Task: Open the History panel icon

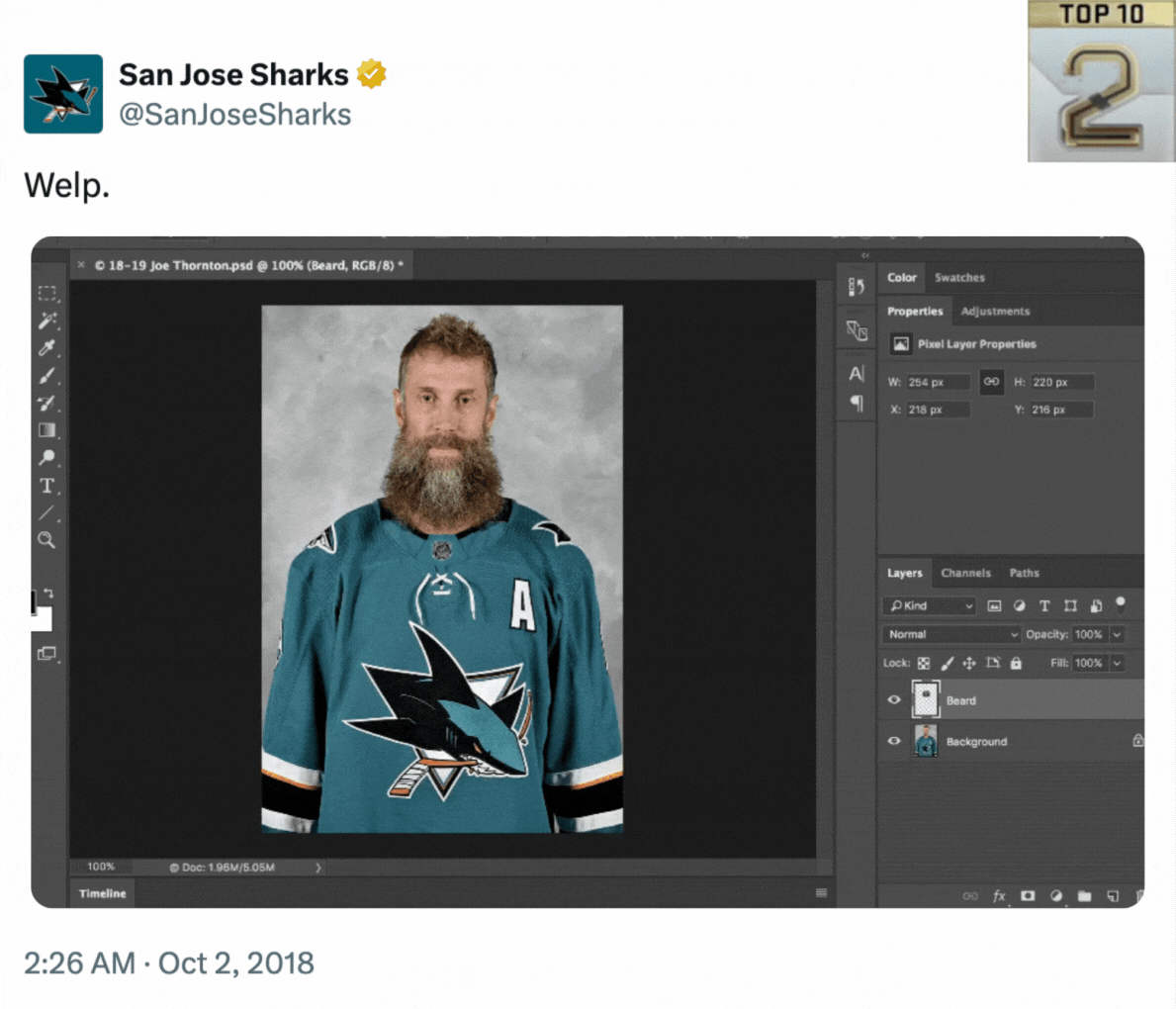Action: coord(857,287)
